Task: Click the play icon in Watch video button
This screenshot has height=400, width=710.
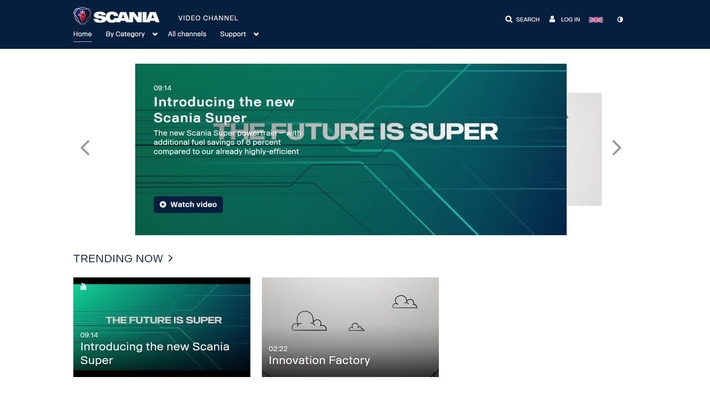Action: (163, 204)
